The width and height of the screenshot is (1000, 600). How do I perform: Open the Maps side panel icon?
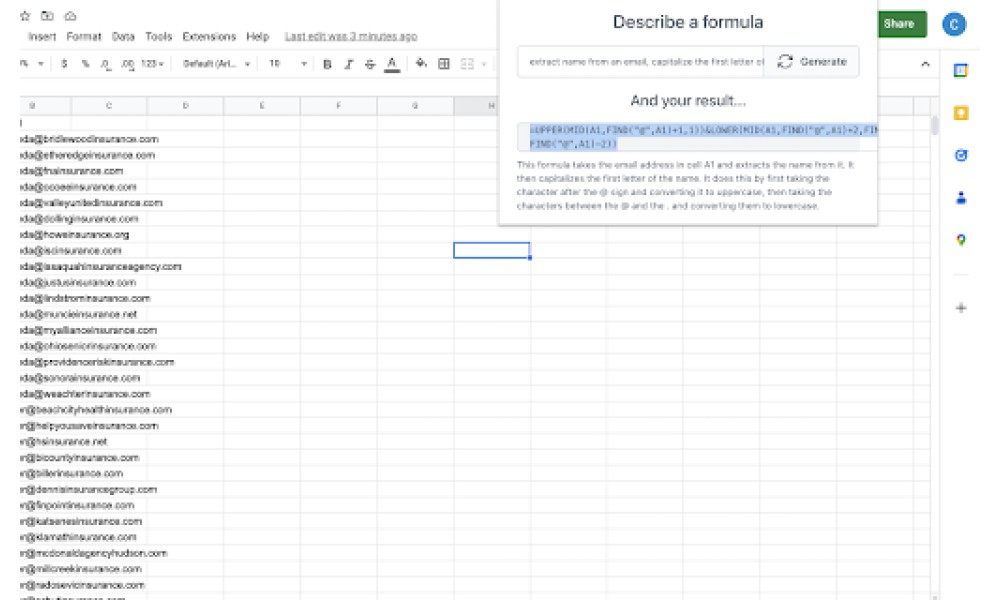click(x=960, y=240)
